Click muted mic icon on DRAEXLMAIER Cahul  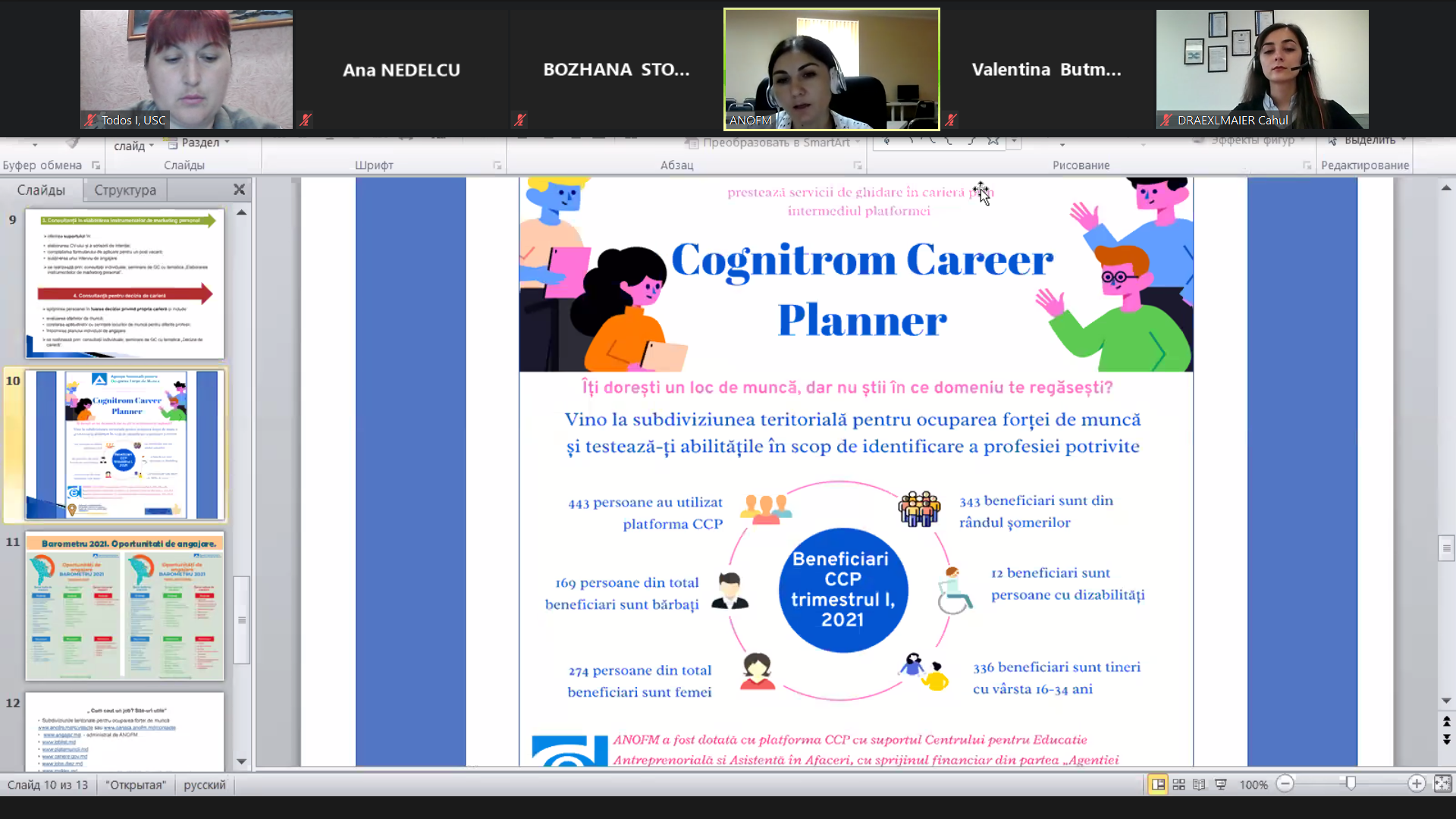coord(1166,120)
